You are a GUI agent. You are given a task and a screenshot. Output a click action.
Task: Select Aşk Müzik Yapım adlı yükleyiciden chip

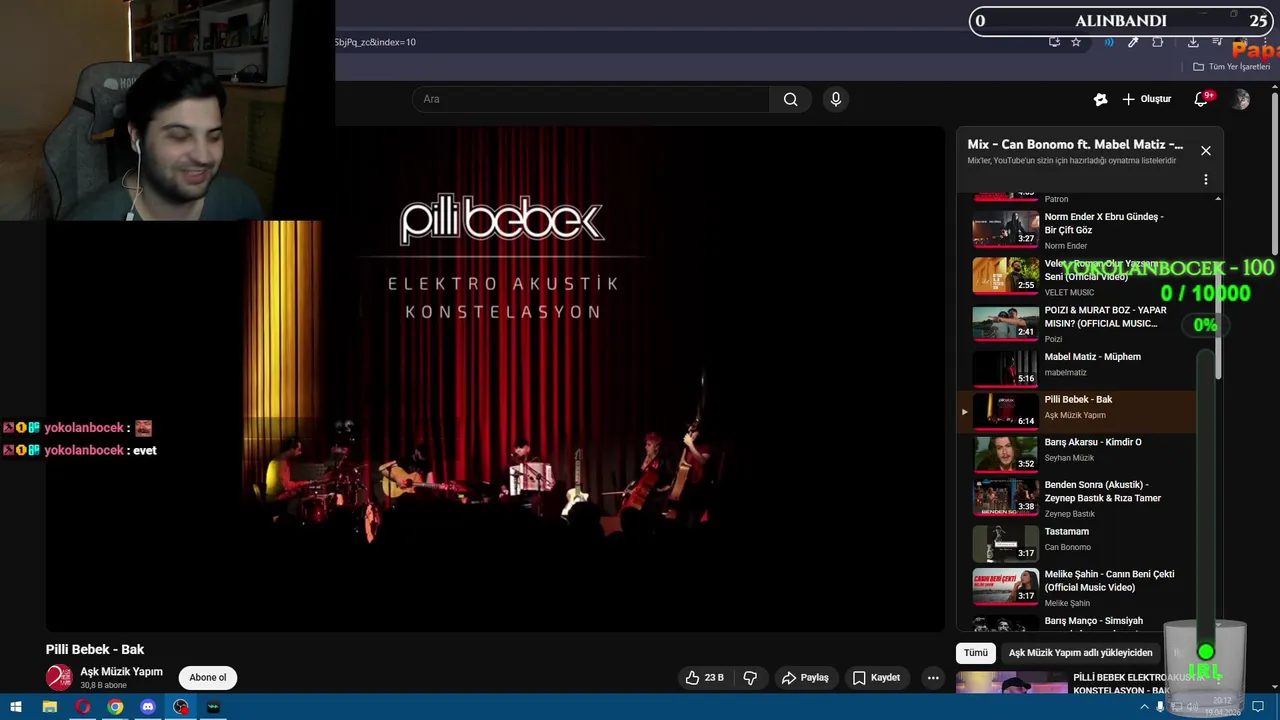pyautogui.click(x=1080, y=652)
